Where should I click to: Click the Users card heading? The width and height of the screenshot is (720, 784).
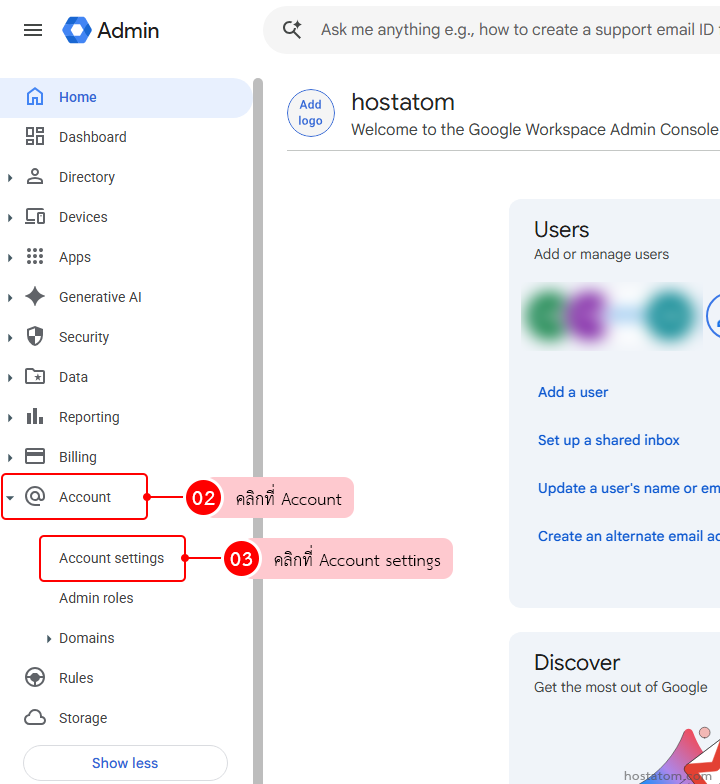pos(562,230)
